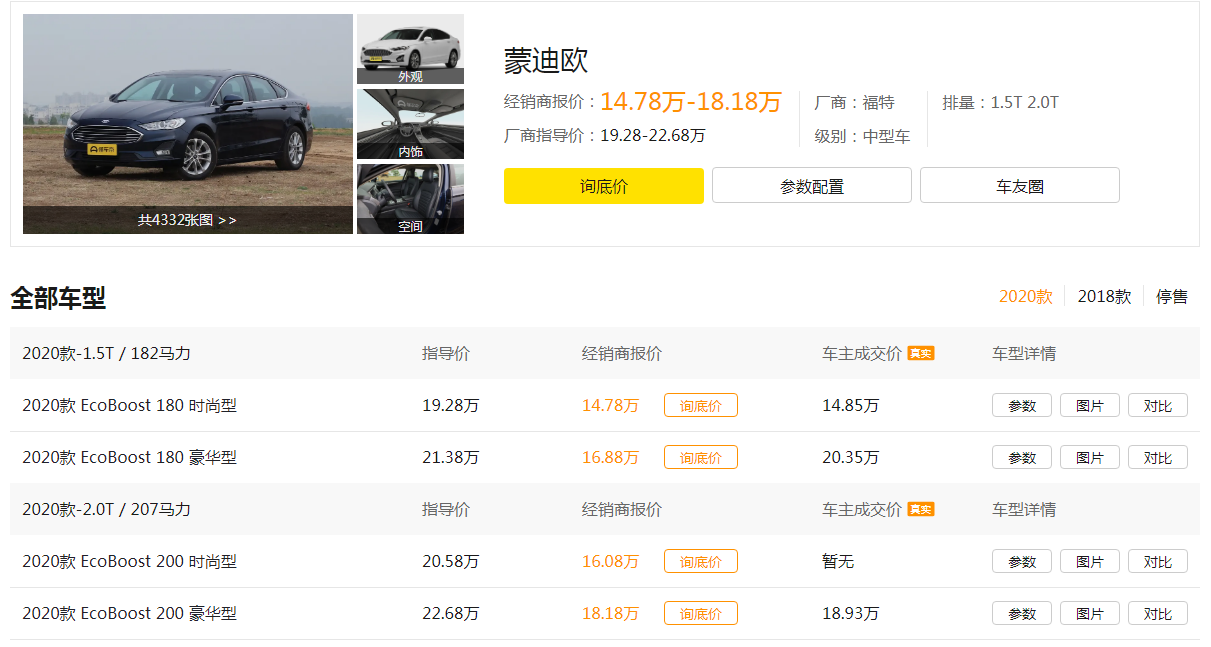Open the 共4332张图 gallery link

click(x=188, y=220)
